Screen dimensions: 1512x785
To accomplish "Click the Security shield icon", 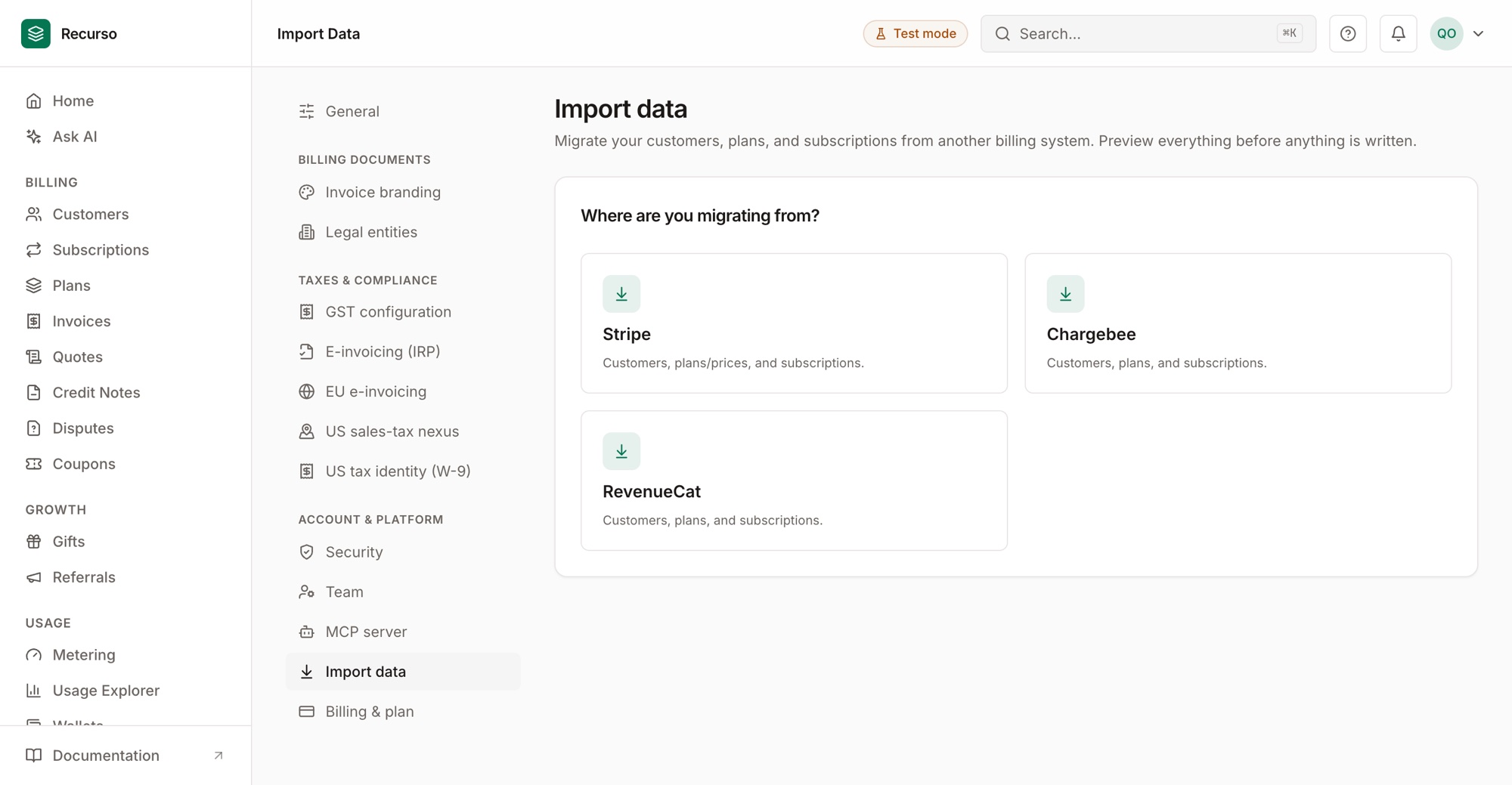I will coord(306,552).
